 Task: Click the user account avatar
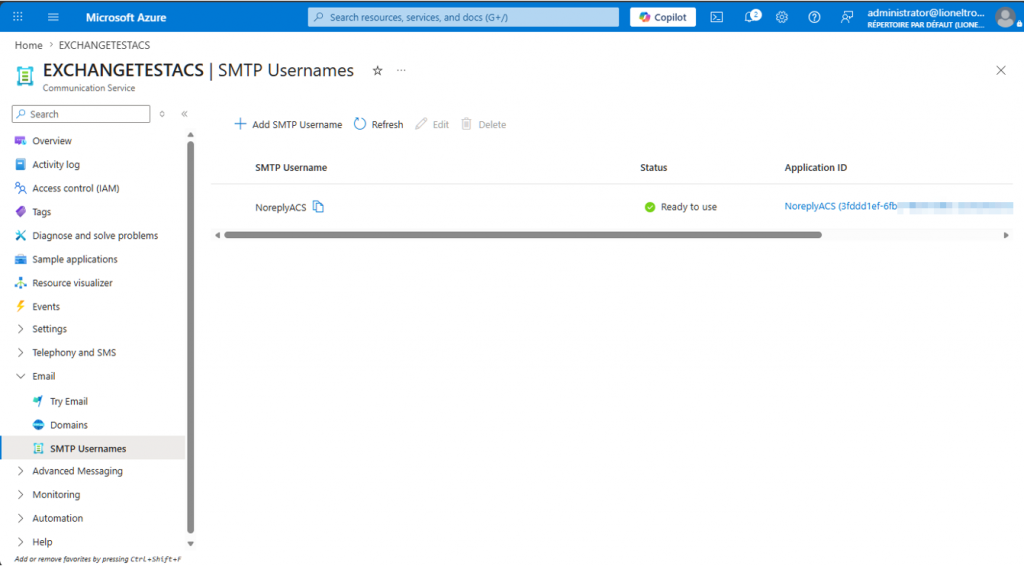pyautogui.click(x=1005, y=18)
